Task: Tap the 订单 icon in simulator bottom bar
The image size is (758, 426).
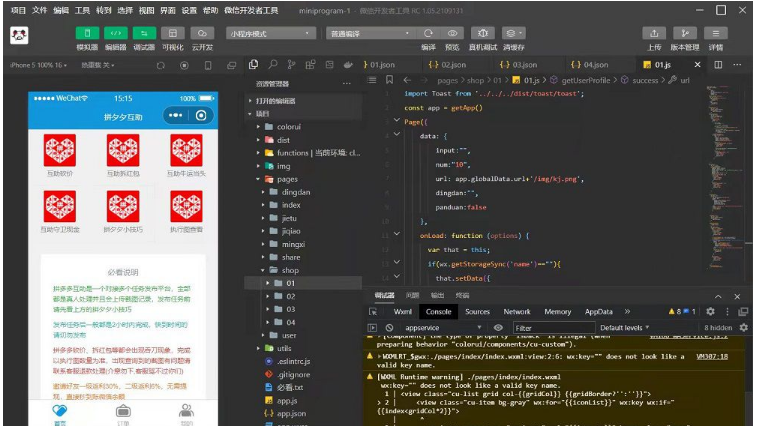Action: click(x=123, y=412)
